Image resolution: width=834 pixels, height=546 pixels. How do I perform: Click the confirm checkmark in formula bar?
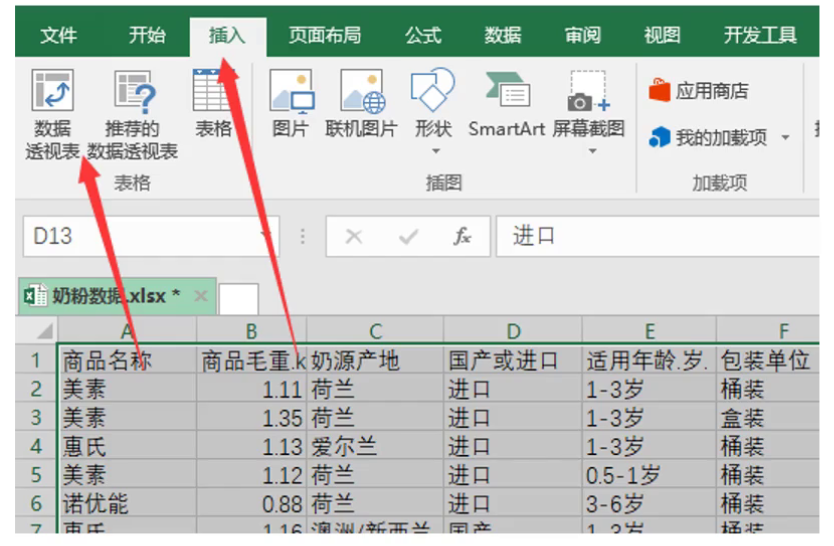click(408, 236)
